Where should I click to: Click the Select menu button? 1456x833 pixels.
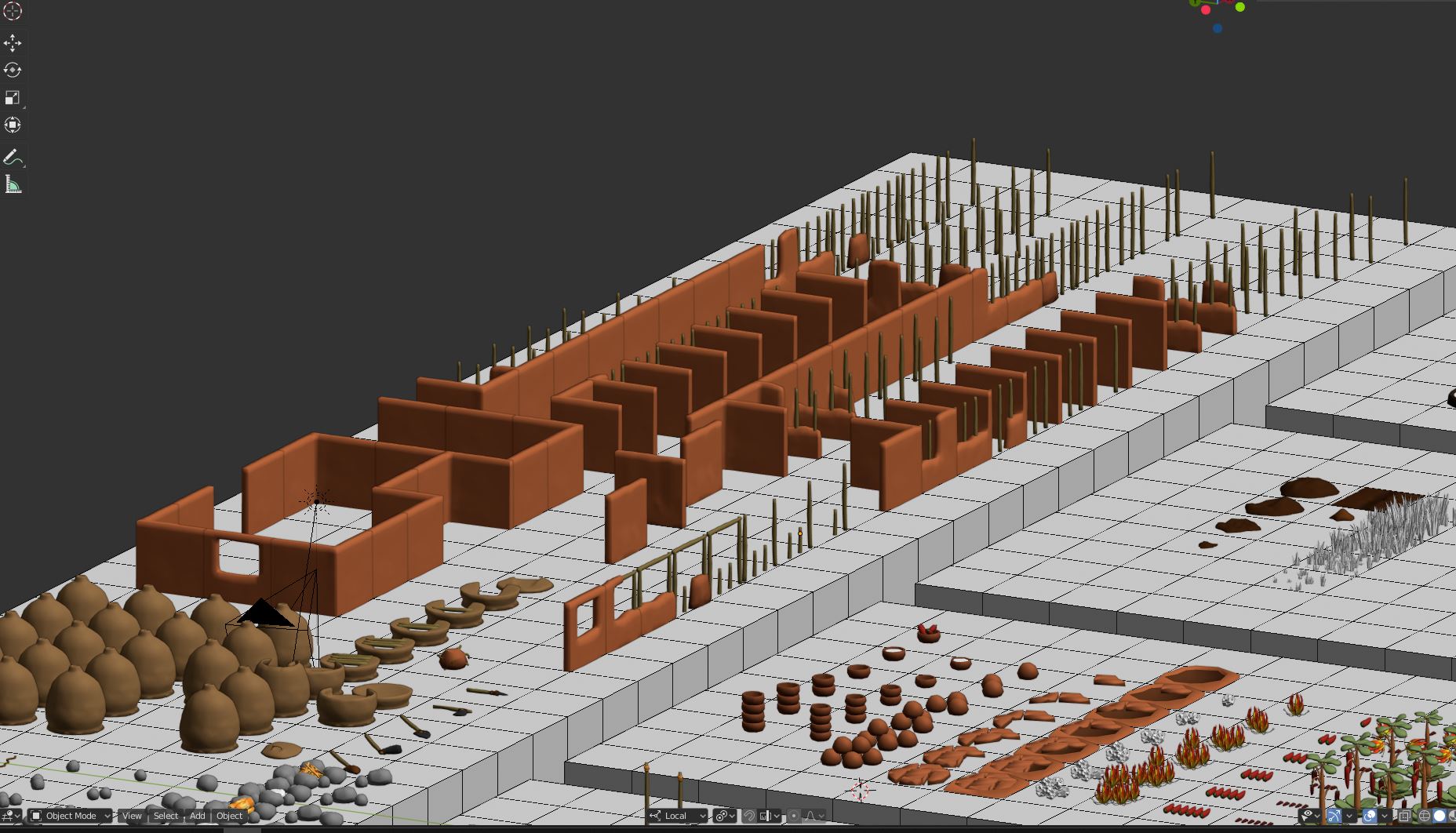point(166,816)
